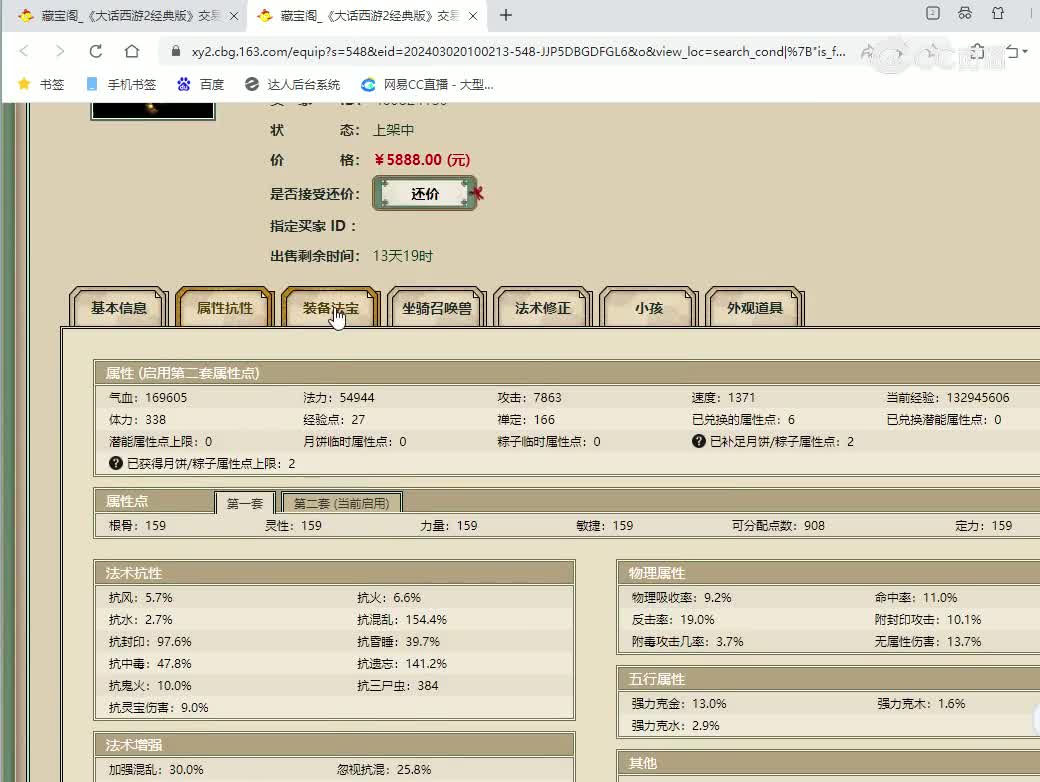Switch to the first 藏宝阁 browser tab
The image size is (1040, 782).
(126, 16)
